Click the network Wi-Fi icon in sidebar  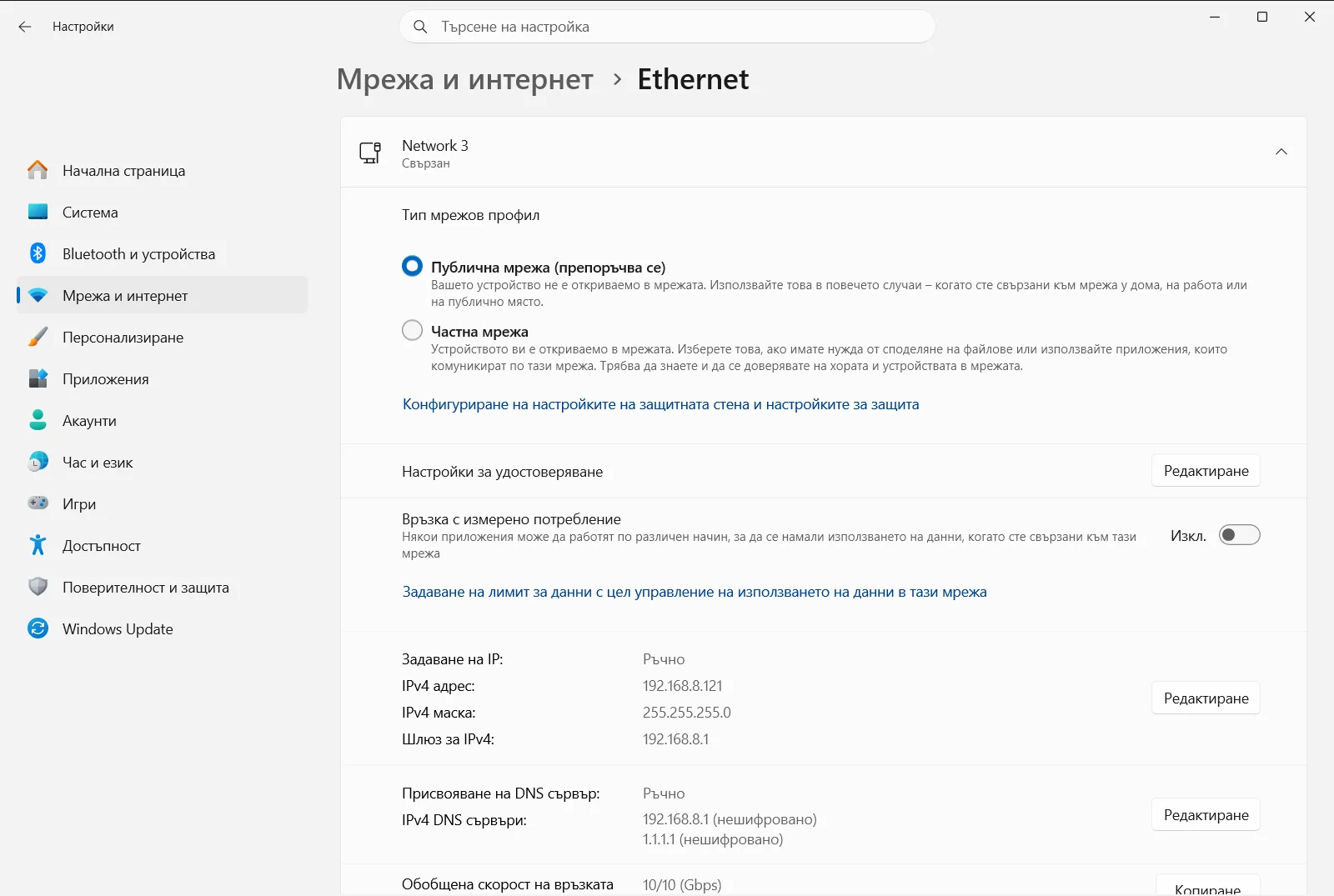38,295
